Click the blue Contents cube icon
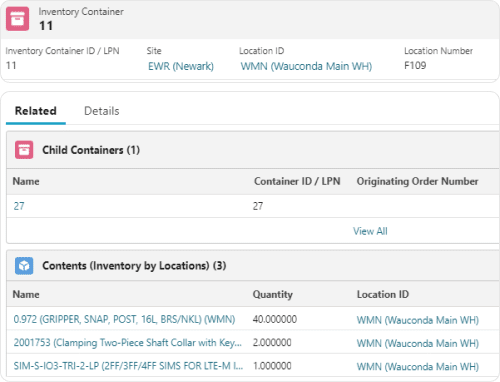Viewport: 500px width, 382px height. (x=24, y=266)
